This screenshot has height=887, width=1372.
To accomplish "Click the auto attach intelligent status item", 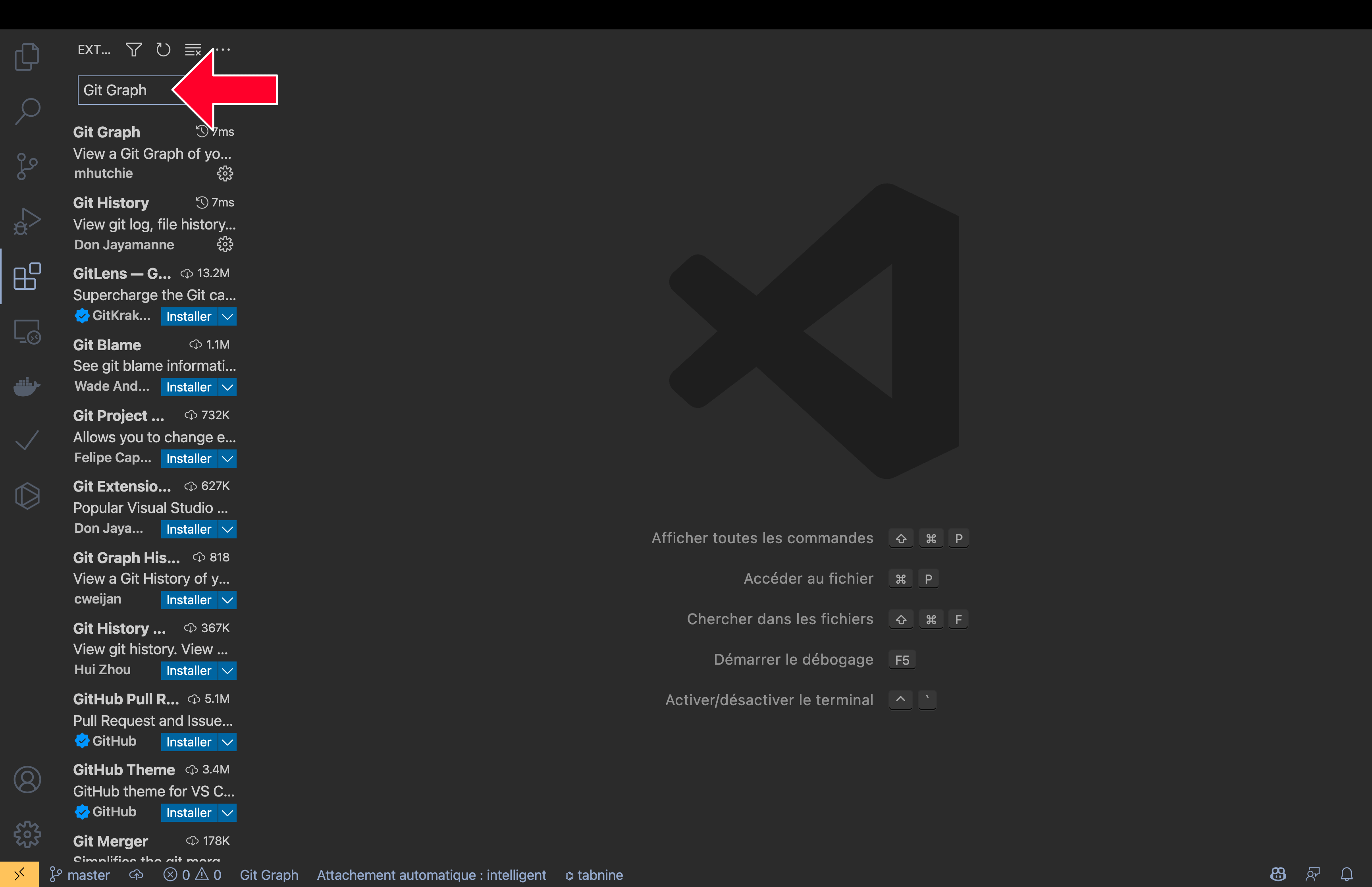I will click(431, 875).
